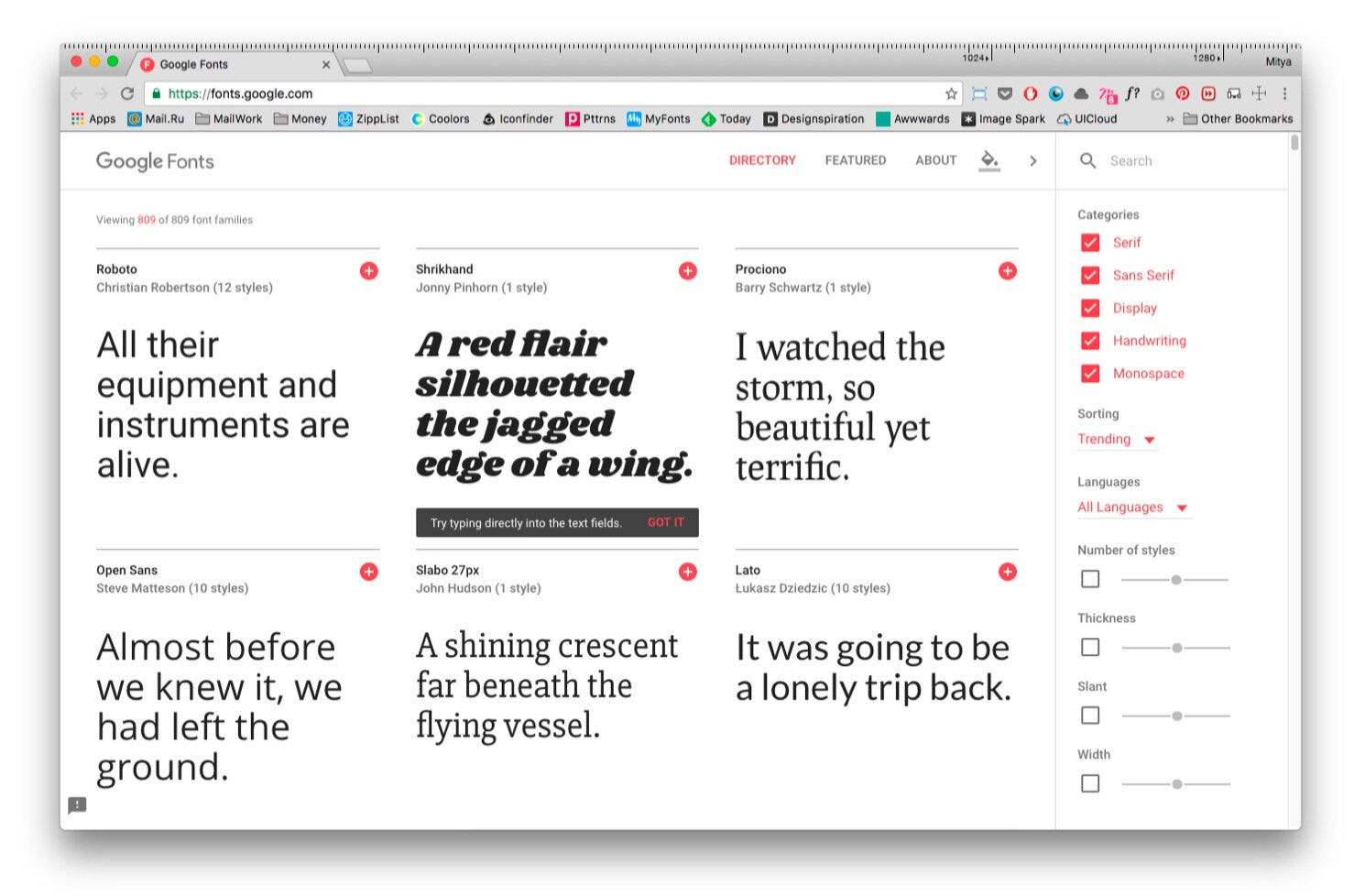Open the Coolors bookmark
The width and height of the screenshot is (1365, 896).
pos(440,119)
